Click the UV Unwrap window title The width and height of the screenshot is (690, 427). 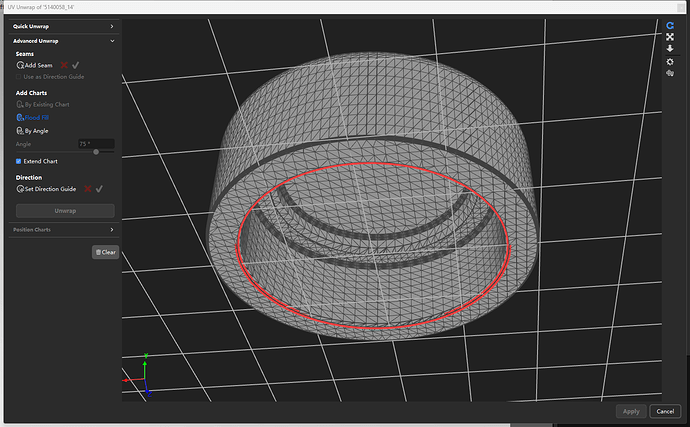(41, 7)
